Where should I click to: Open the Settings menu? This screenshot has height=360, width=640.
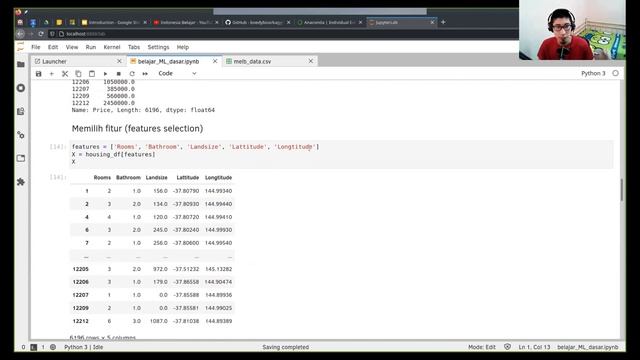pyautogui.click(x=158, y=47)
